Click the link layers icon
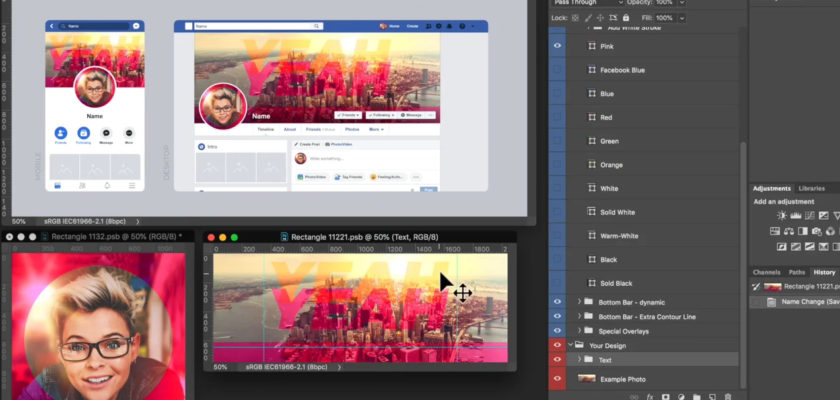Screen dimensions: 840x400 click(x=634, y=397)
